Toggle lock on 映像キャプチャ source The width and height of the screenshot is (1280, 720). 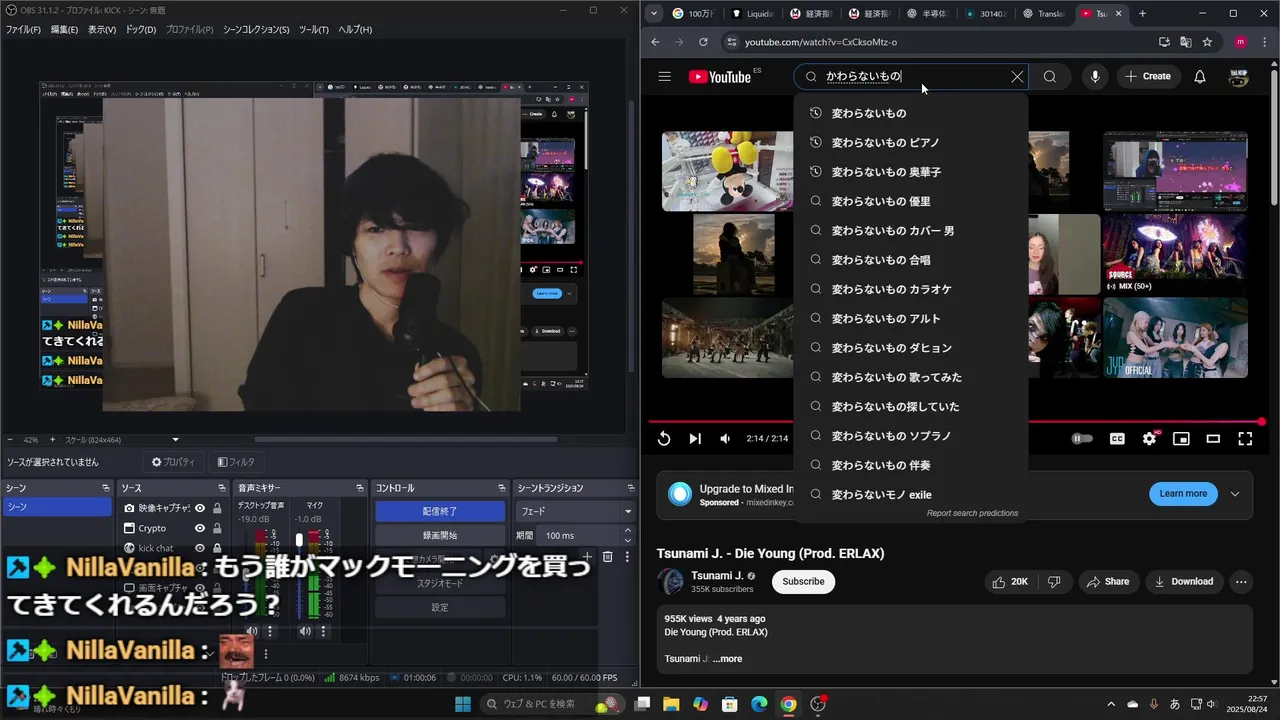pyautogui.click(x=217, y=508)
